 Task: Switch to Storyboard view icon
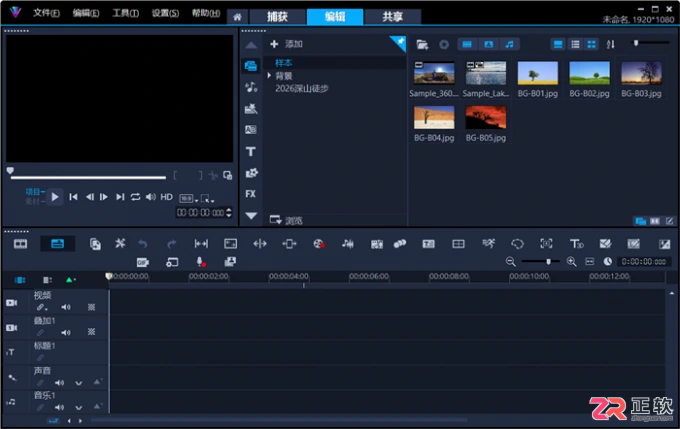[20, 244]
